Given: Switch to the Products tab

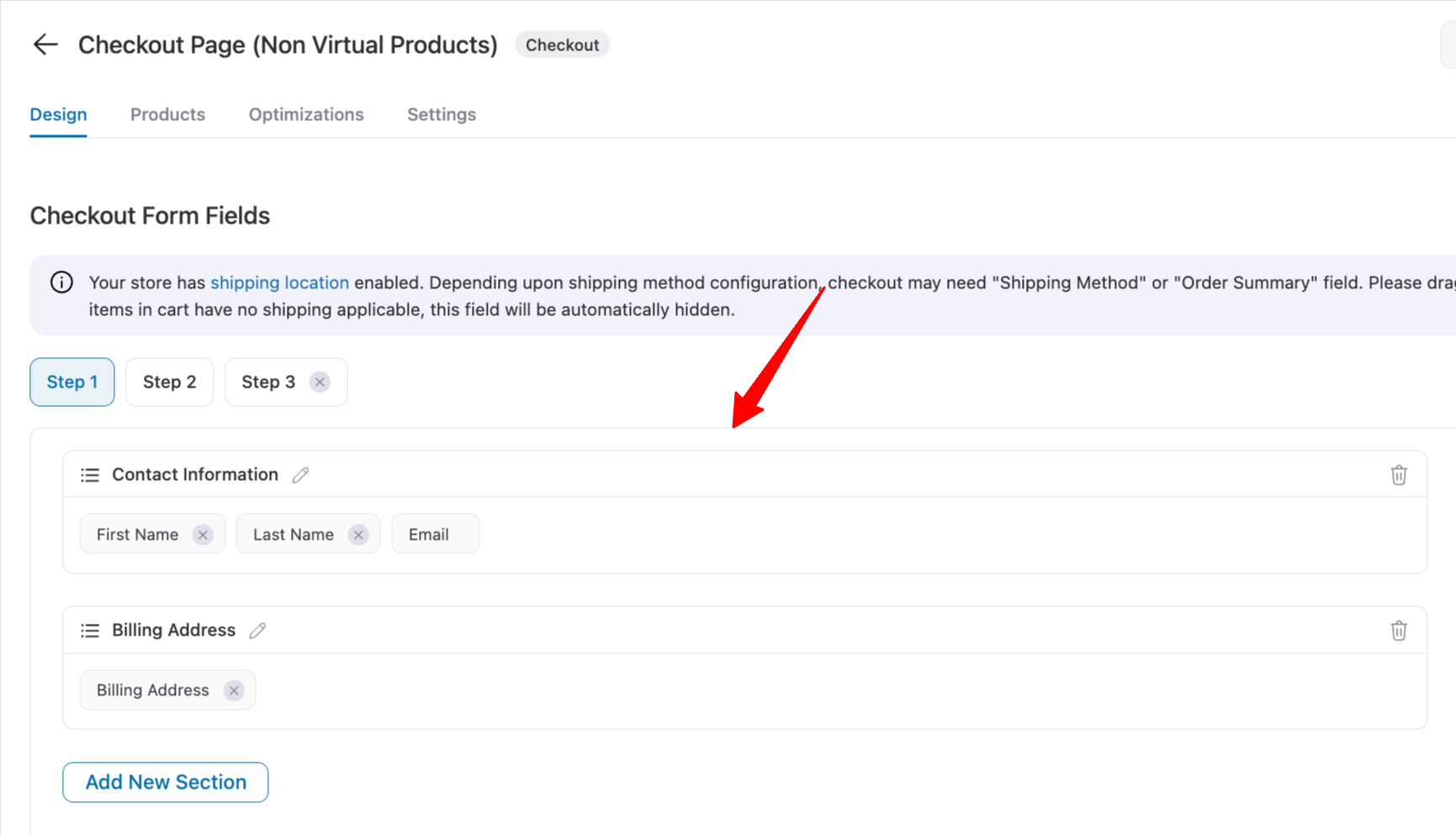Looking at the screenshot, I should pyautogui.click(x=167, y=114).
